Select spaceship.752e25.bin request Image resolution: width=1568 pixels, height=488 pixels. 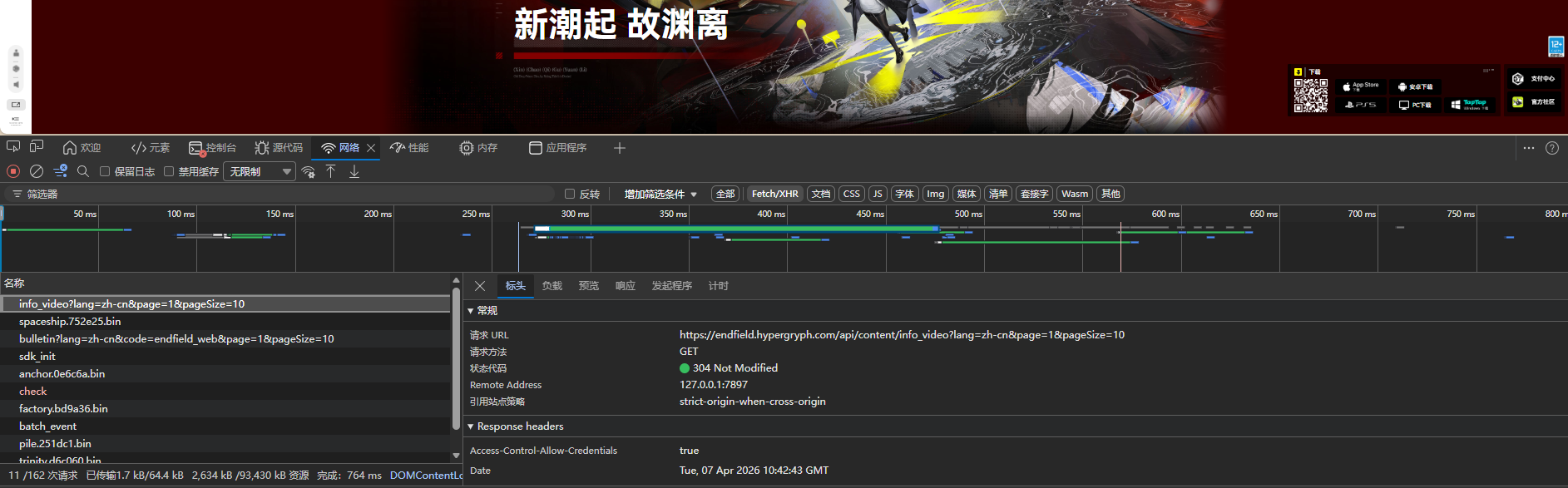tap(225, 322)
